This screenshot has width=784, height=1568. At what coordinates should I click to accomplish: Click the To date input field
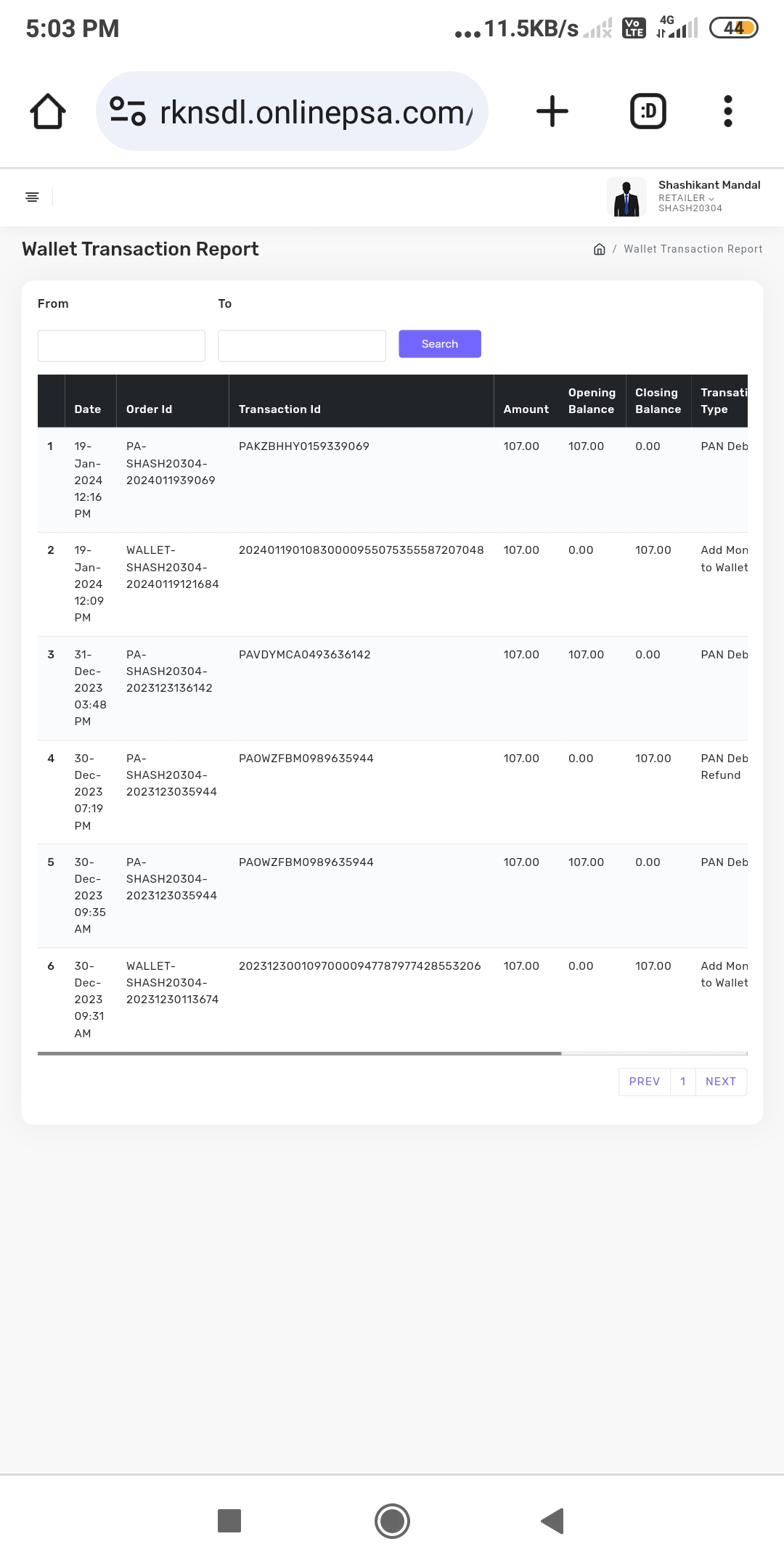[x=301, y=346]
